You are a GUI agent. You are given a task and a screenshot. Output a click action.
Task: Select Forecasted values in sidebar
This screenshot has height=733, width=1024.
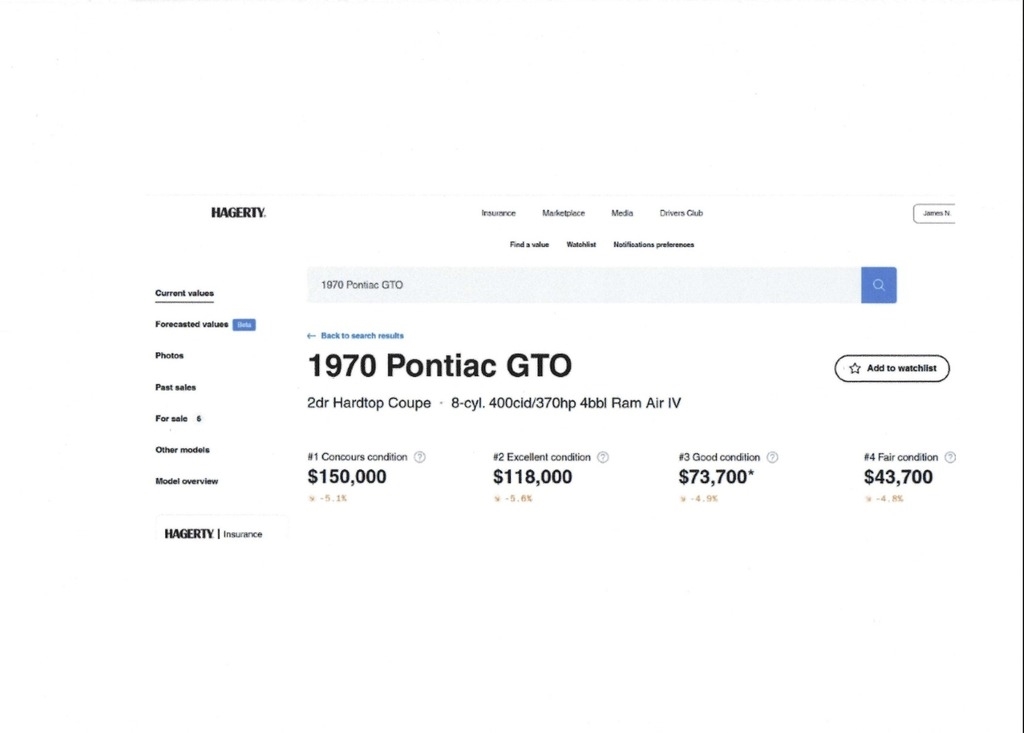pos(191,325)
